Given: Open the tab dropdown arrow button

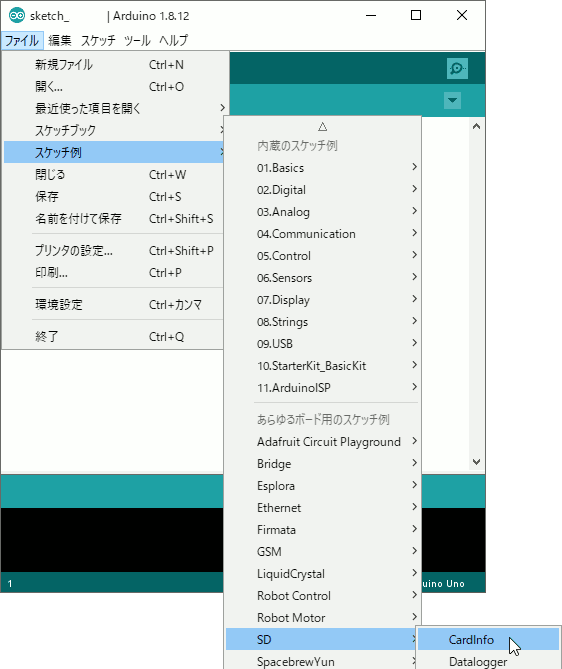Looking at the screenshot, I should click(x=452, y=101).
